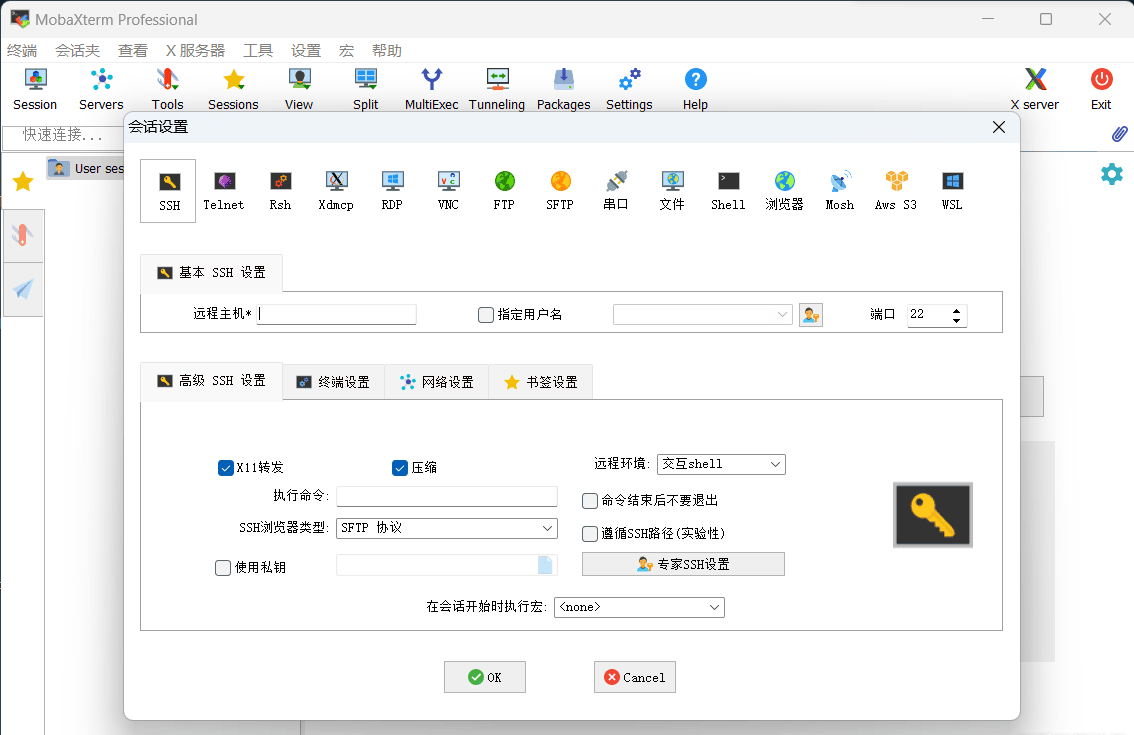
Task: Open the paper plane sidebar tab
Action: [23, 289]
